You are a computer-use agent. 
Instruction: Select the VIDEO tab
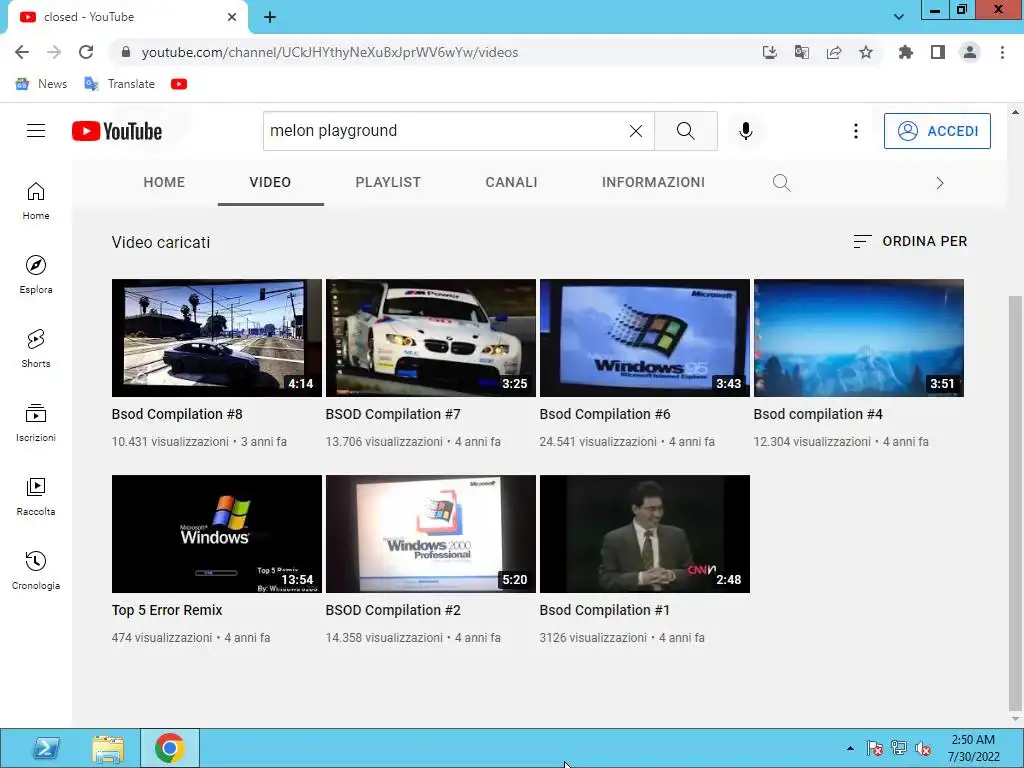270,182
